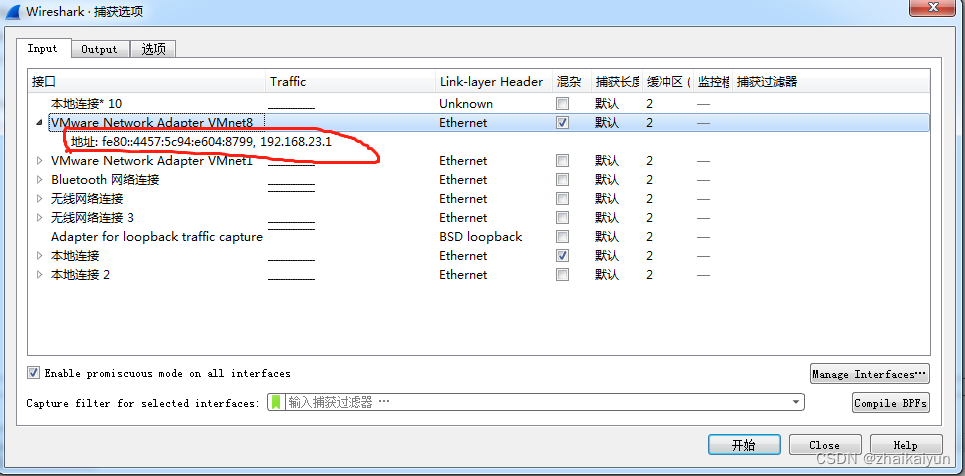Select the 本地连接 2 interface
Viewport: 965px width, 476px height.
[80, 275]
